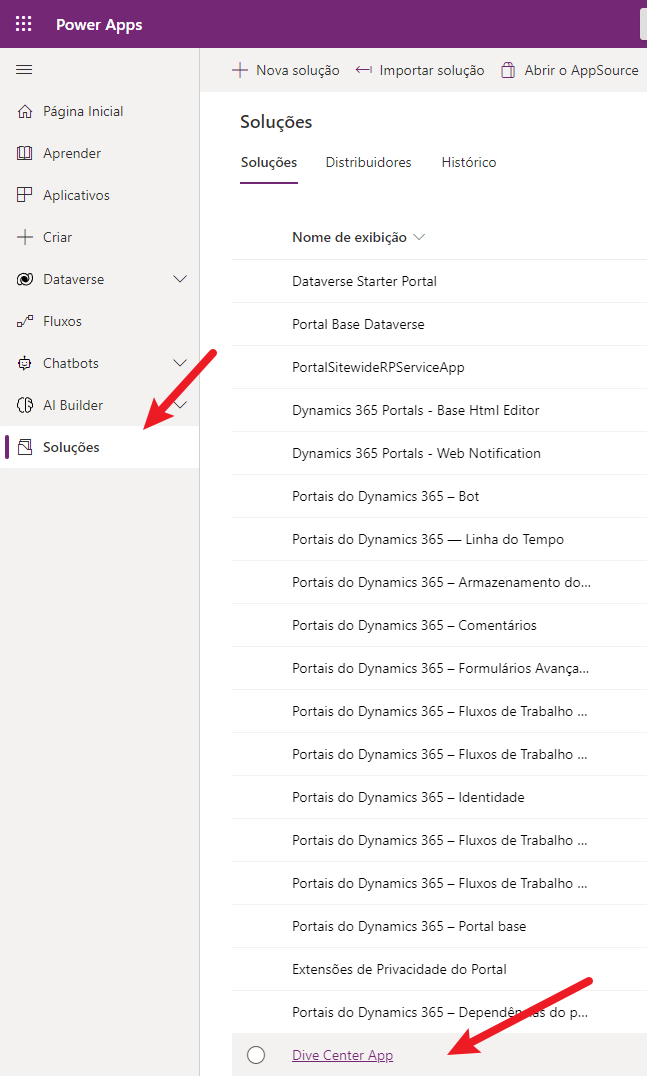
Task: Select Portal Base Dataverse row
Action: click(x=439, y=324)
